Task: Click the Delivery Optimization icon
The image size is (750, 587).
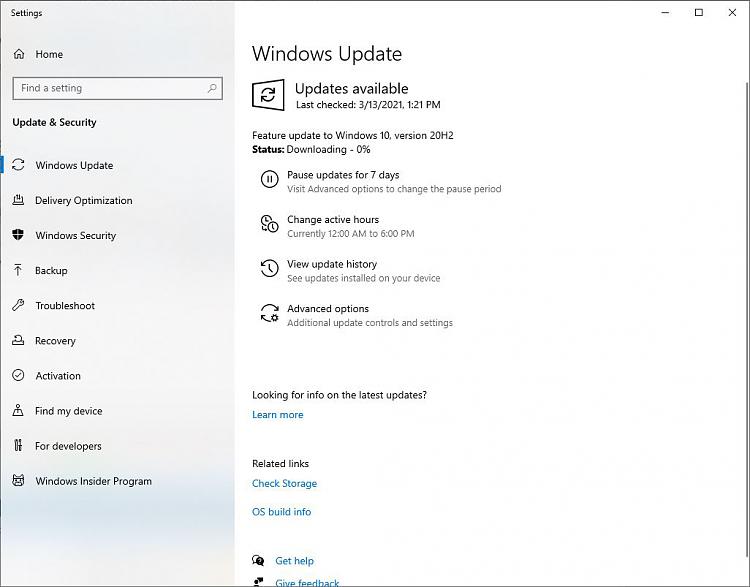Action: tap(18, 200)
